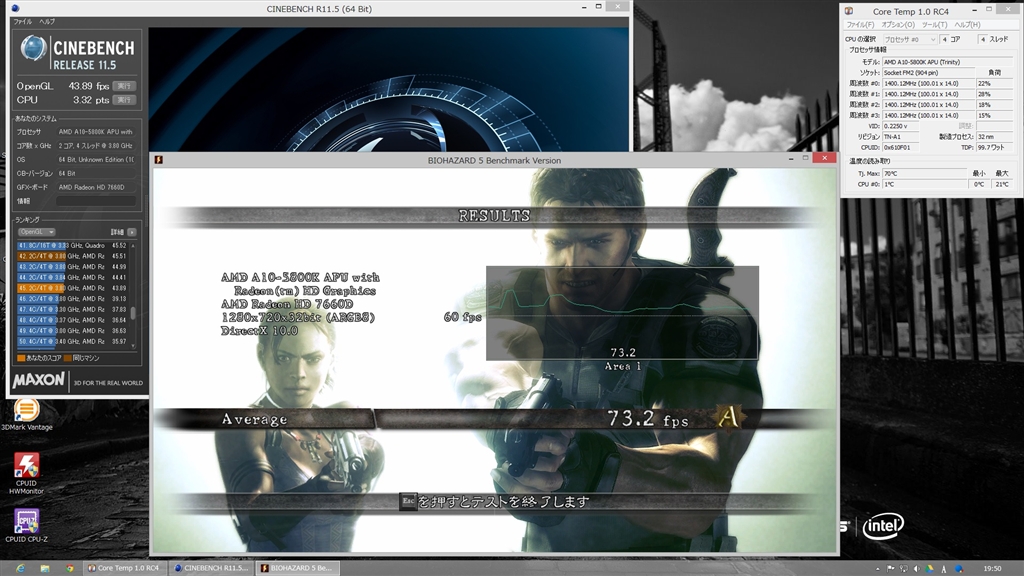Run the CPU test in Cinebench

124,100
